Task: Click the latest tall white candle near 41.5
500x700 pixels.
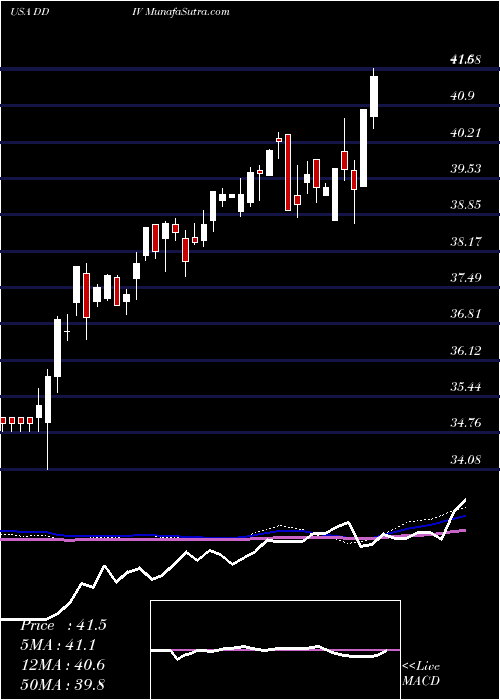Action: pos(374,96)
